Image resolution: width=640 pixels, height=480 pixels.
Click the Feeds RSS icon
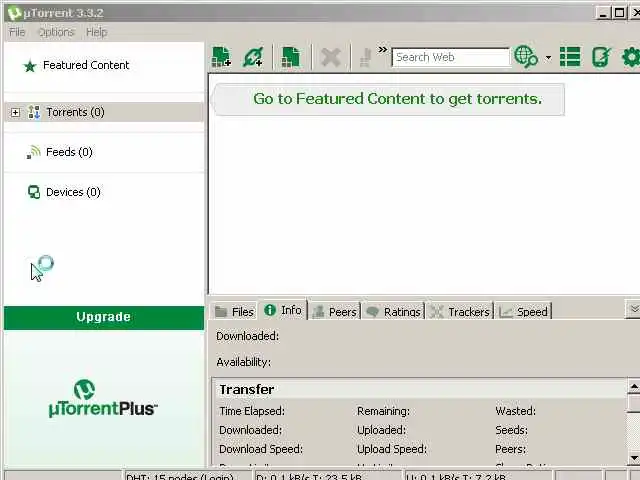pyautogui.click(x=34, y=152)
